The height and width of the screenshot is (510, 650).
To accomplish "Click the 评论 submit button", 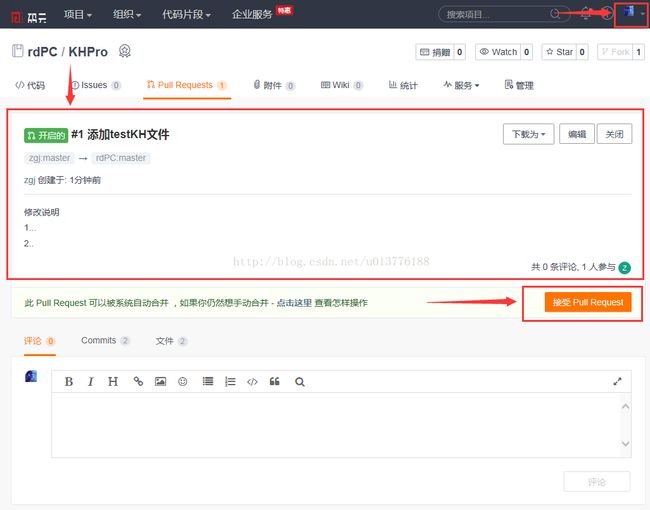I will (x=597, y=482).
